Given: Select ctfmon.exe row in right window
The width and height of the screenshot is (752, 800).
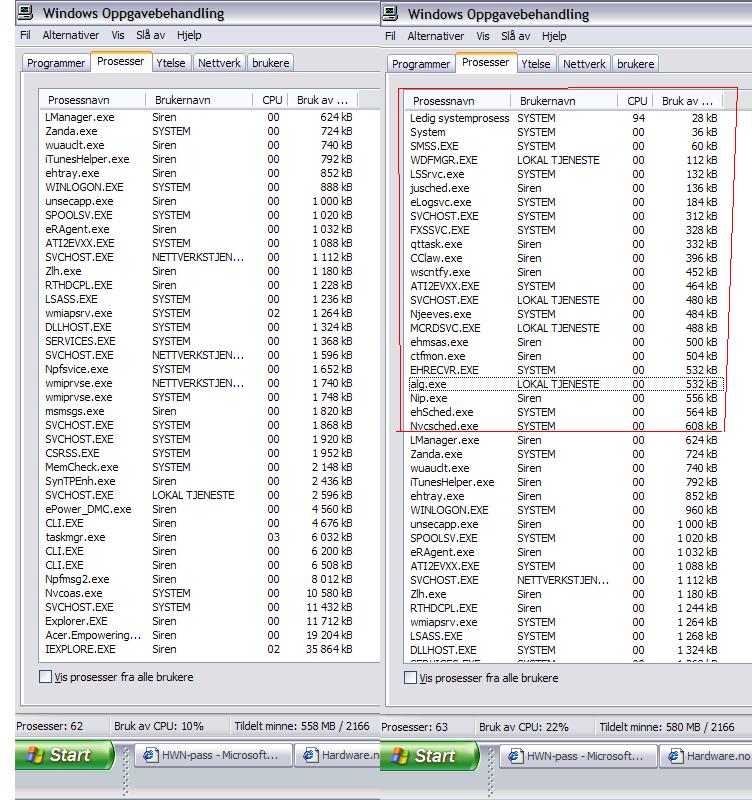Looking at the screenshot, I should pyautogui.click(x=564, y=356).
